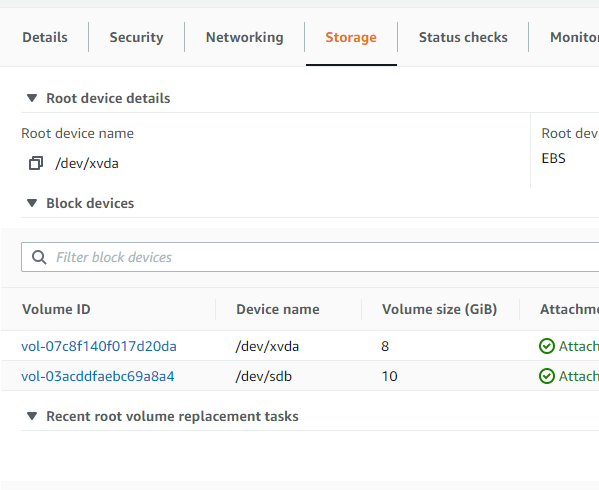Image resolution: width=599 pixels, height=490 pixels.
Task: Click the search magnifier icon in filter
Action: [x=39, y=257]
